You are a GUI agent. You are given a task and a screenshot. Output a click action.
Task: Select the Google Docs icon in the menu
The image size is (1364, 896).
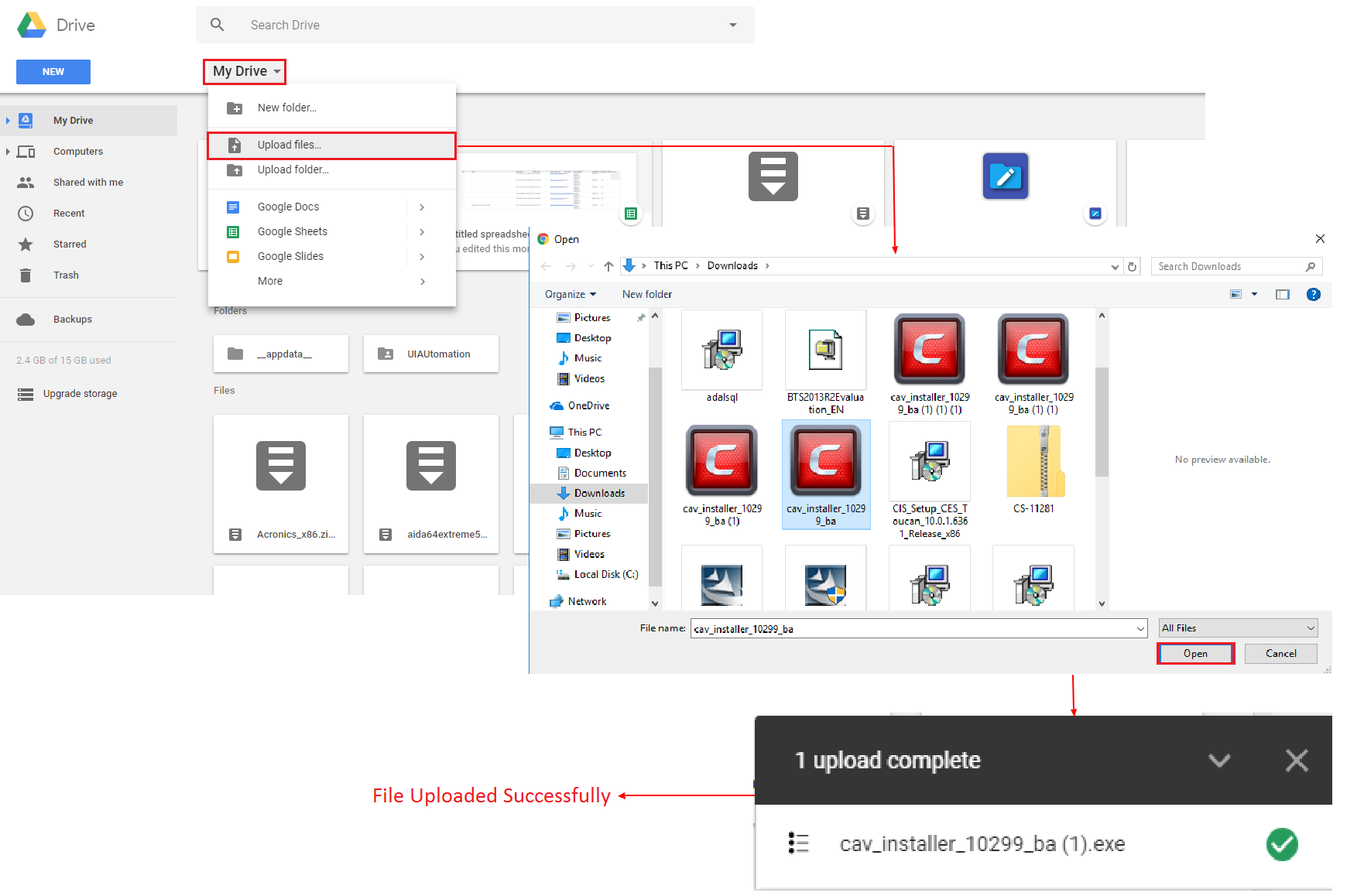233,207
